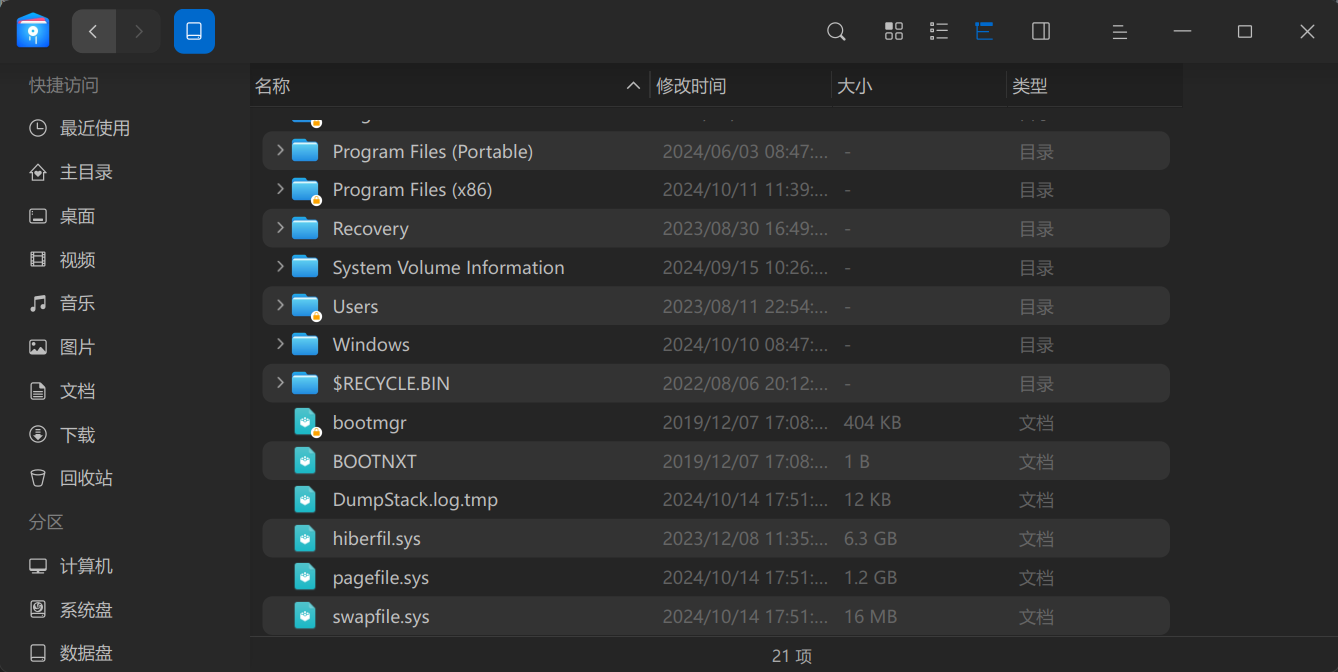The image size is (1338, 672).
Task: Click the search magnifier icon in the toolbar
Action: point(836,32)
